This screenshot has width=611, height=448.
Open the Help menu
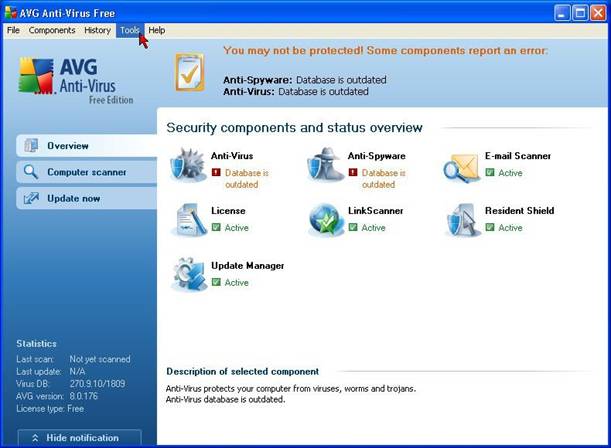(x=157, y=30)
